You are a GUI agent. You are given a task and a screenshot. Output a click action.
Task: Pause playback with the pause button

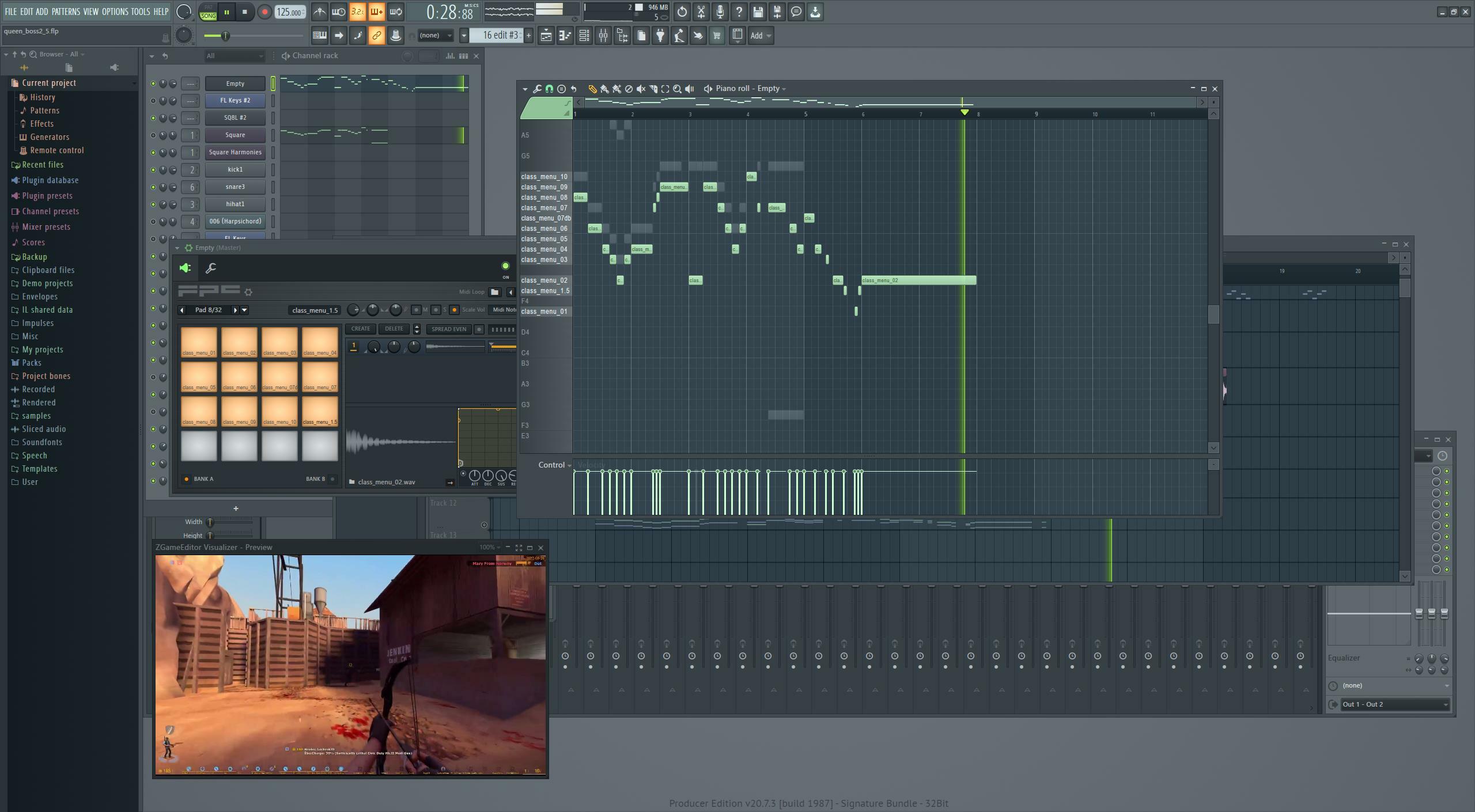point(227,12)
